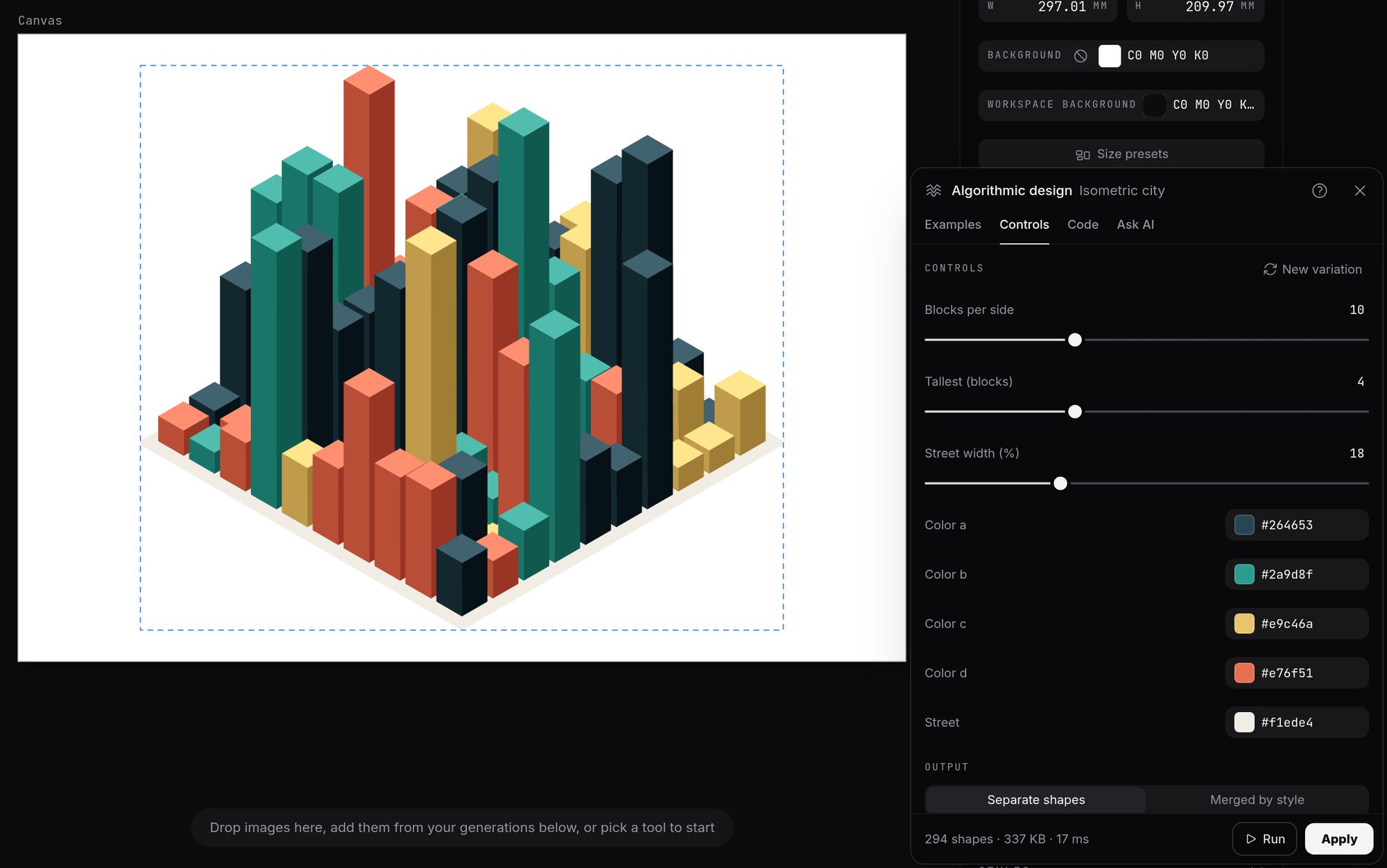Select Separate shapes output mode

(x=1035, y=799)
